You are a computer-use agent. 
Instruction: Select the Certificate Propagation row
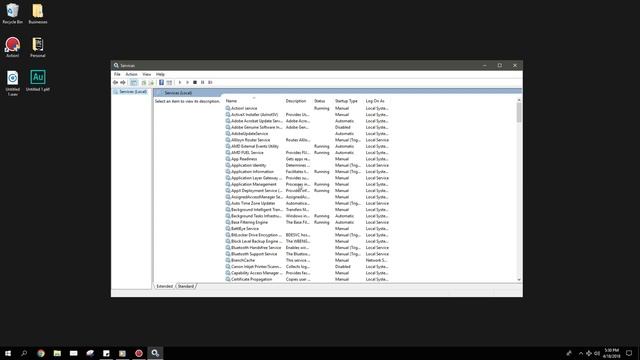(307, 279)
